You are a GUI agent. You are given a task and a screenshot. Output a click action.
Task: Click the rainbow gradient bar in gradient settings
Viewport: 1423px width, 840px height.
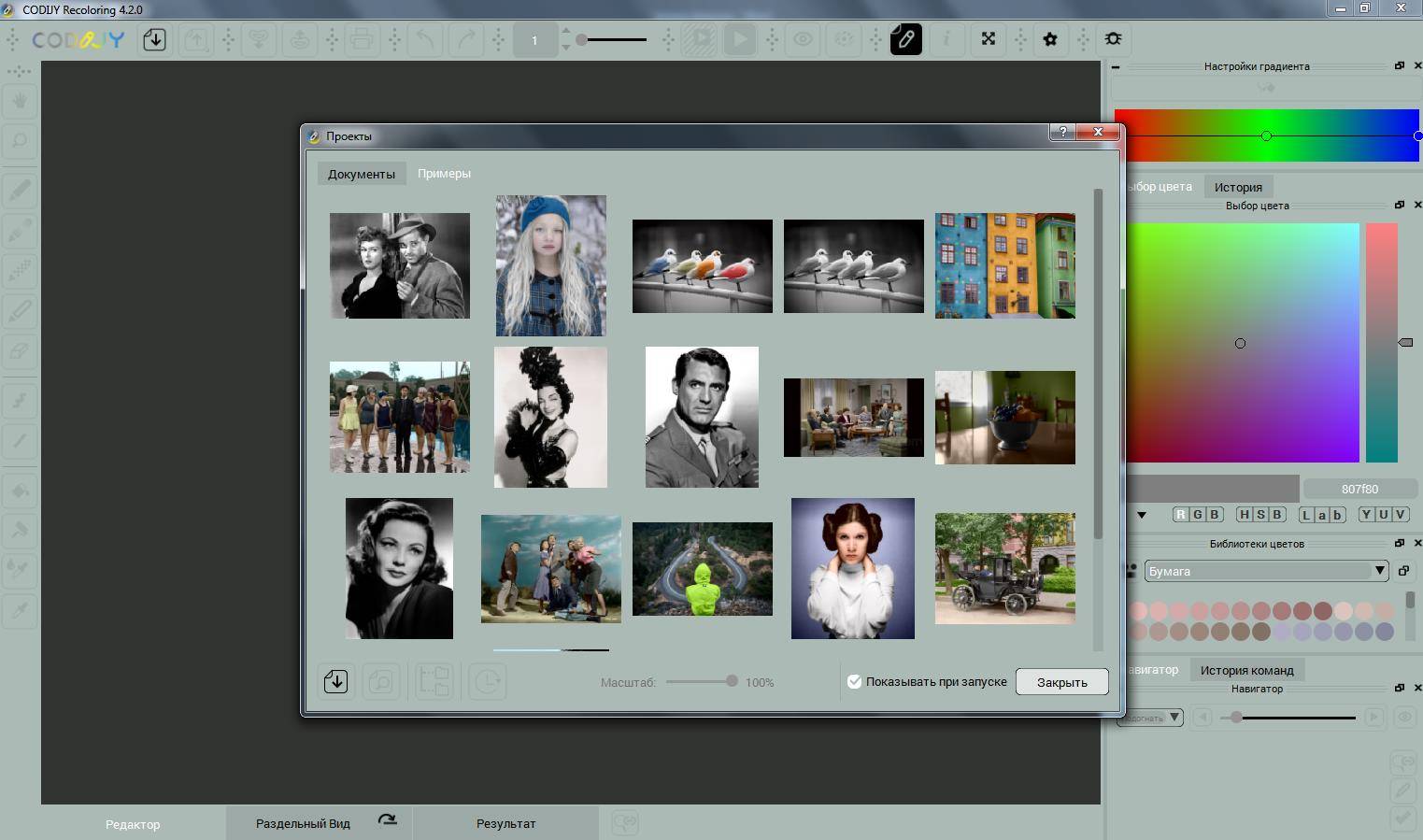pyautogui.click(x=1267, y=135)
